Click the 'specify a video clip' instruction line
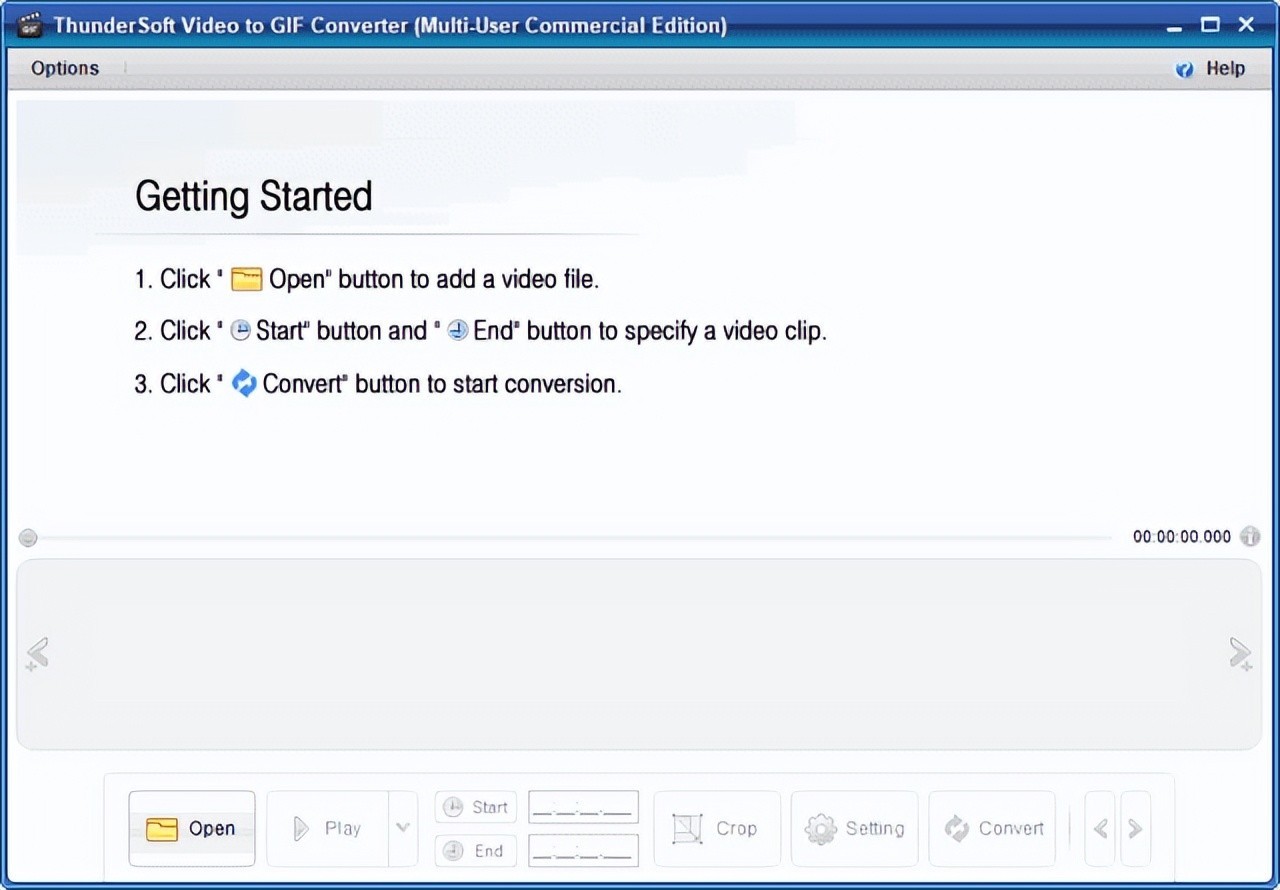Image resolution: width=1280 pixels, height=890 pixels. click(x=481, y=331)
